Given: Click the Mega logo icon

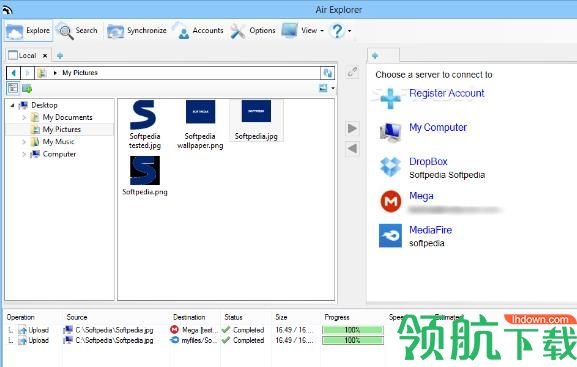Looking at the screenshot, I should pyautogui.click(x=390, y=201).
